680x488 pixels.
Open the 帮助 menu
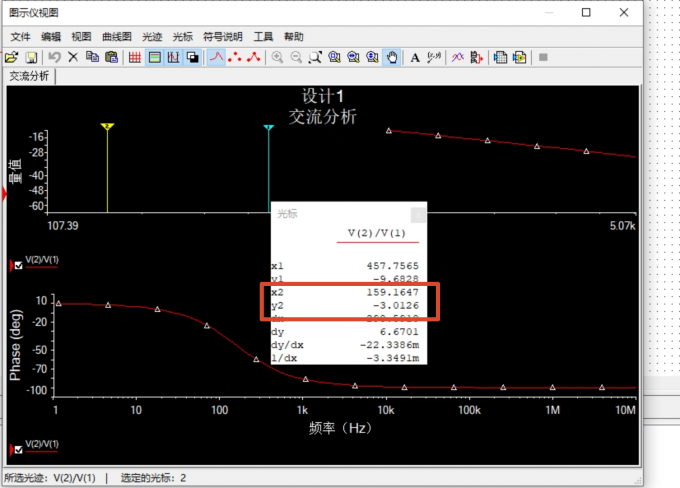pos(294,36)
